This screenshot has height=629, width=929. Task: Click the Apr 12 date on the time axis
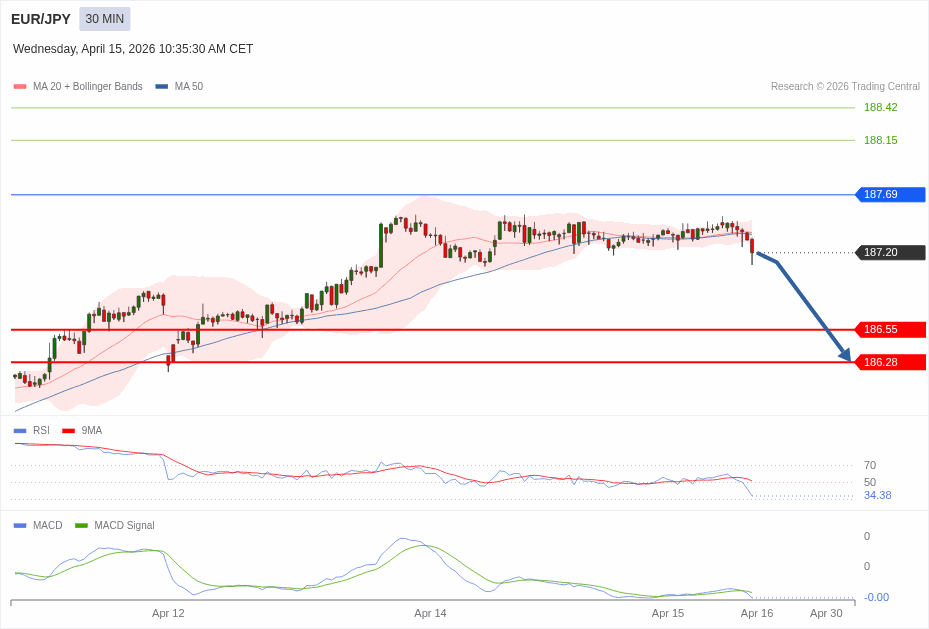(168, 613)
